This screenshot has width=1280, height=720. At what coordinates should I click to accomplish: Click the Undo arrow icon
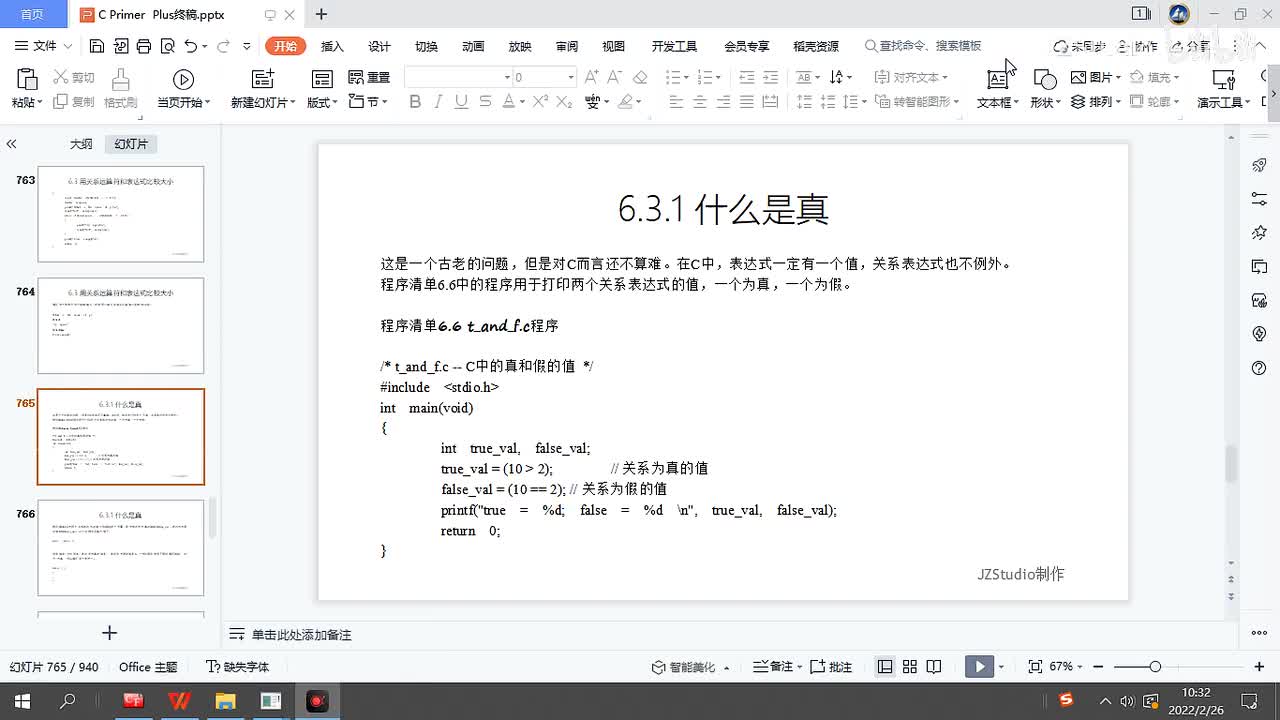191,46
